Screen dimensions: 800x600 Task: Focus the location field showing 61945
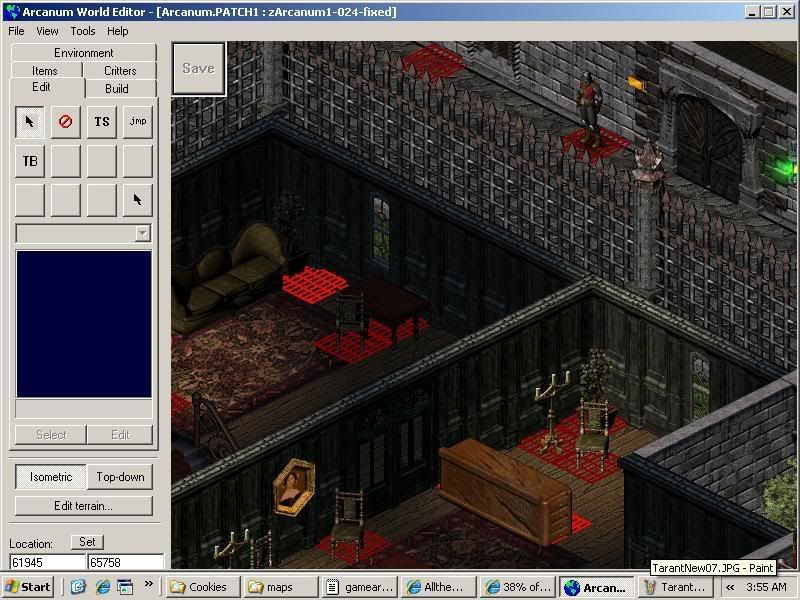pyautogui.click(x=47, y=562)
